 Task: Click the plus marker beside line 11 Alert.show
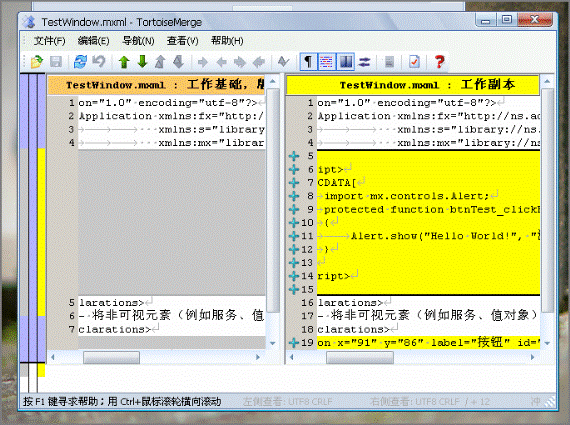coord(294,236)
